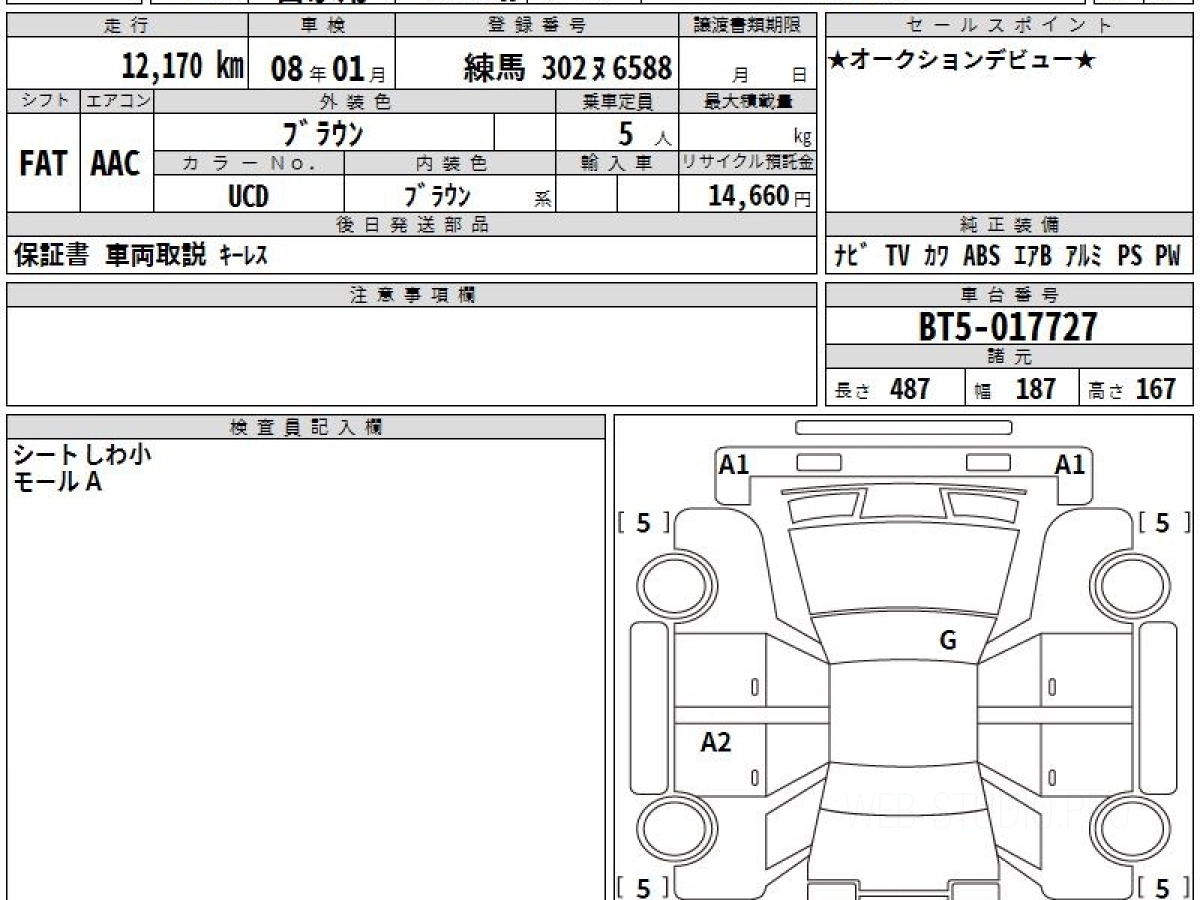Select エアB in equipment list
Viewport: 1200px width, 900px height.
click(x=1032, y=256)
